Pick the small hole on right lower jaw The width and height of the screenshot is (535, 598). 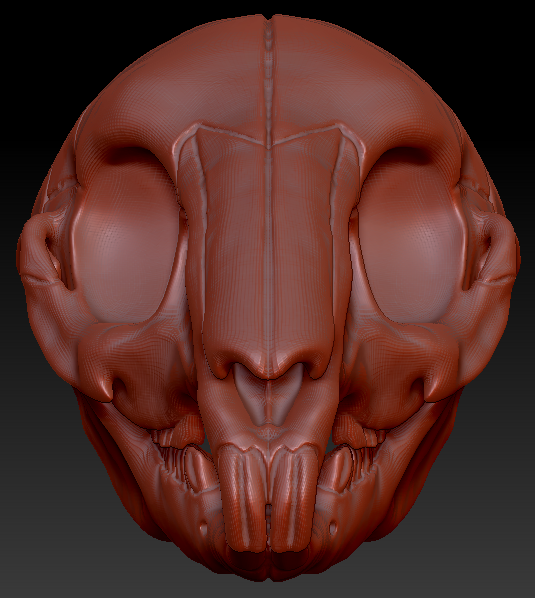click(333, 528)
